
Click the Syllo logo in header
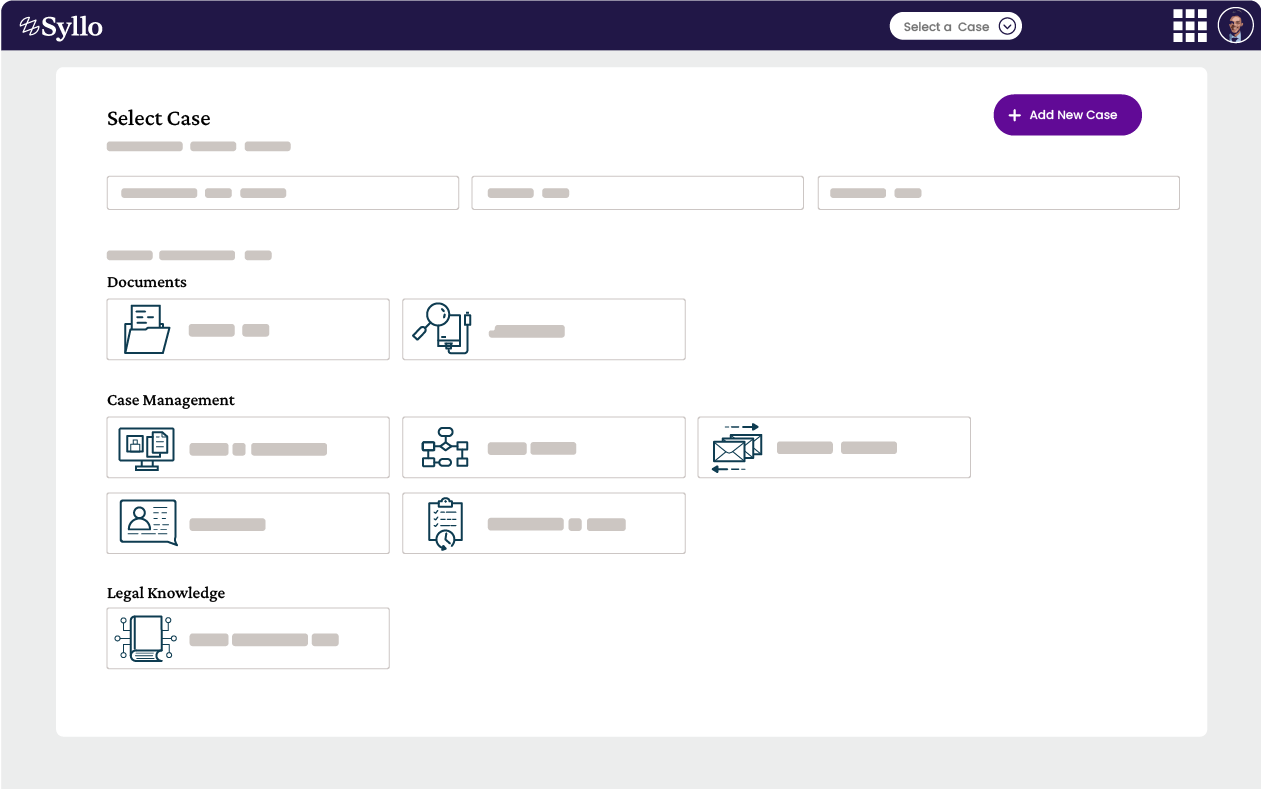pos(61,27)
